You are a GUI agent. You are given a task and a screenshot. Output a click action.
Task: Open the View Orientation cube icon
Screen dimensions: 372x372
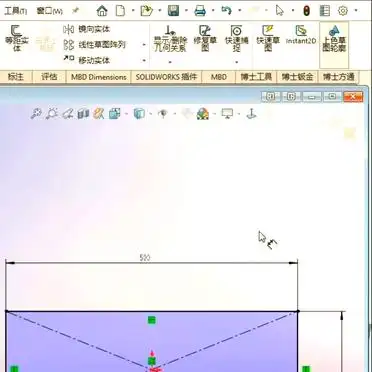[114, 114]
